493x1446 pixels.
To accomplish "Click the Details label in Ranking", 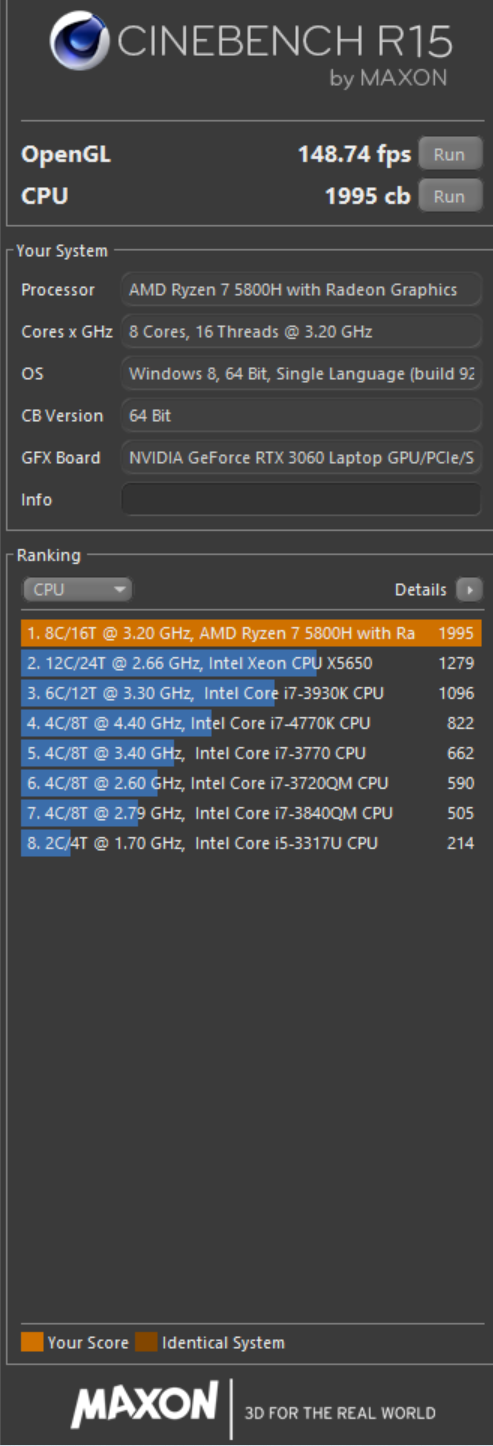I will [420, 590].
